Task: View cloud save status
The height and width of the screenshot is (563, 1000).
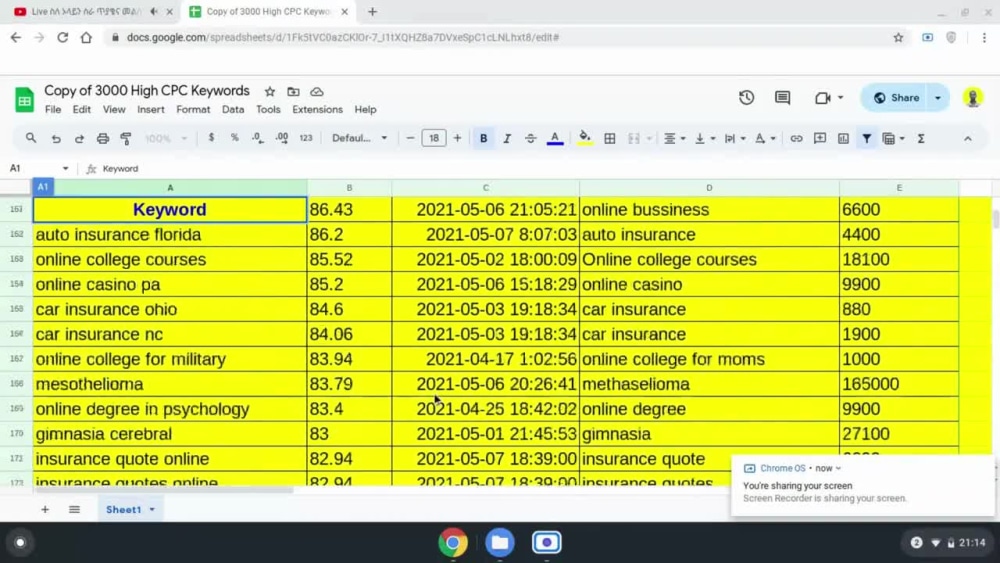Action: coord(317,92)
